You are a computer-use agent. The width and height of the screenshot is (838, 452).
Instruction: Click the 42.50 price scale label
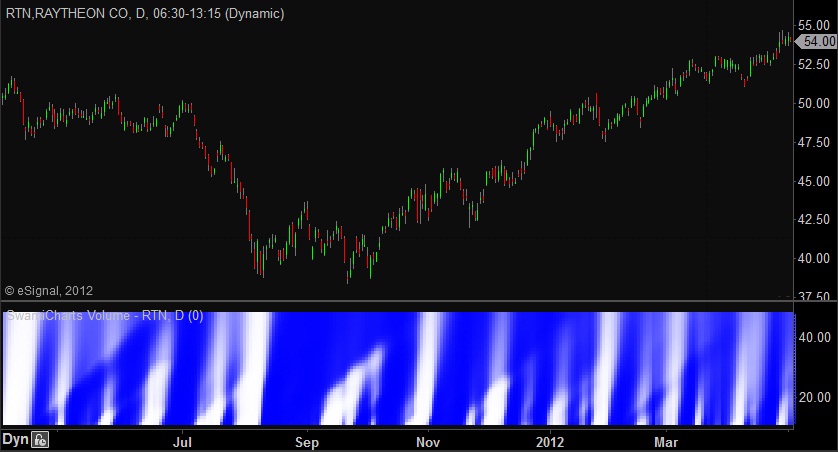pyautogui.click(x=814, y=220)
